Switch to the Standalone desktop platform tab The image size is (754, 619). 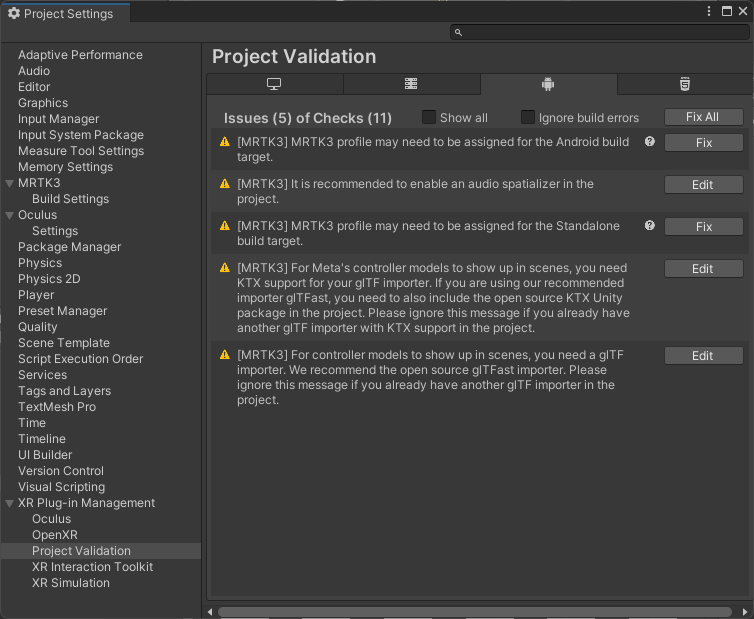tap(275, 84)
